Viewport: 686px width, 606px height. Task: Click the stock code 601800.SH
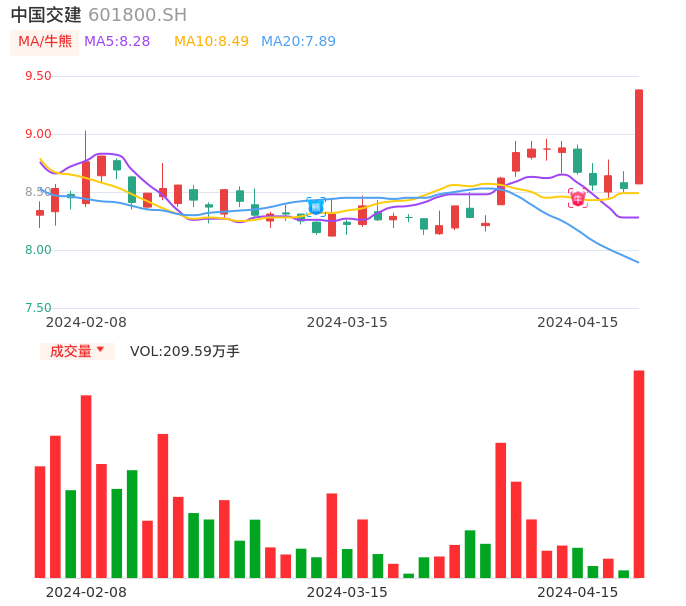coord(137,15)
